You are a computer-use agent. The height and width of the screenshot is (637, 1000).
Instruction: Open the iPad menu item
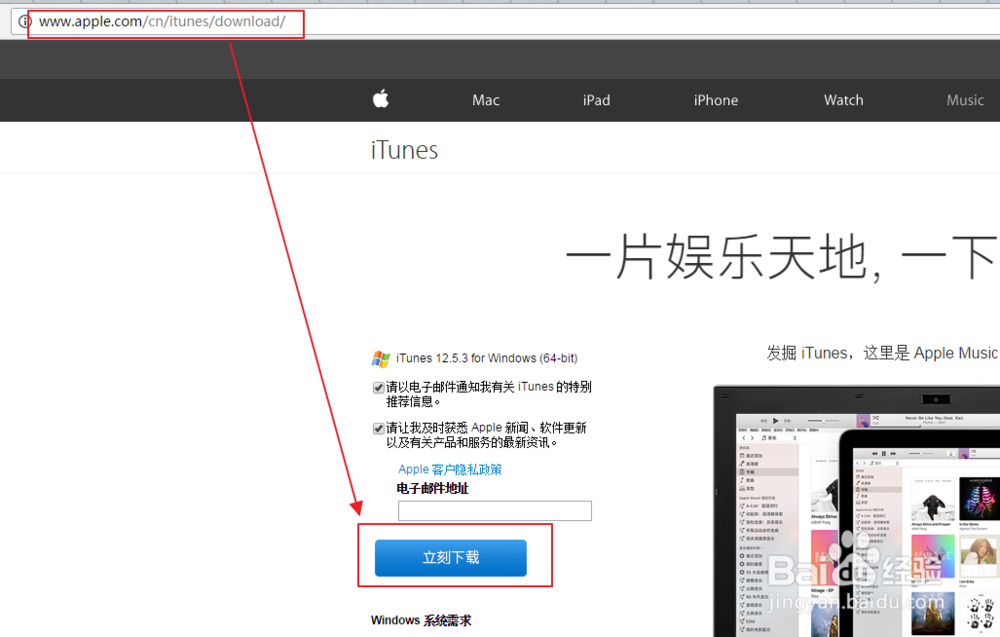pos(596,100)
